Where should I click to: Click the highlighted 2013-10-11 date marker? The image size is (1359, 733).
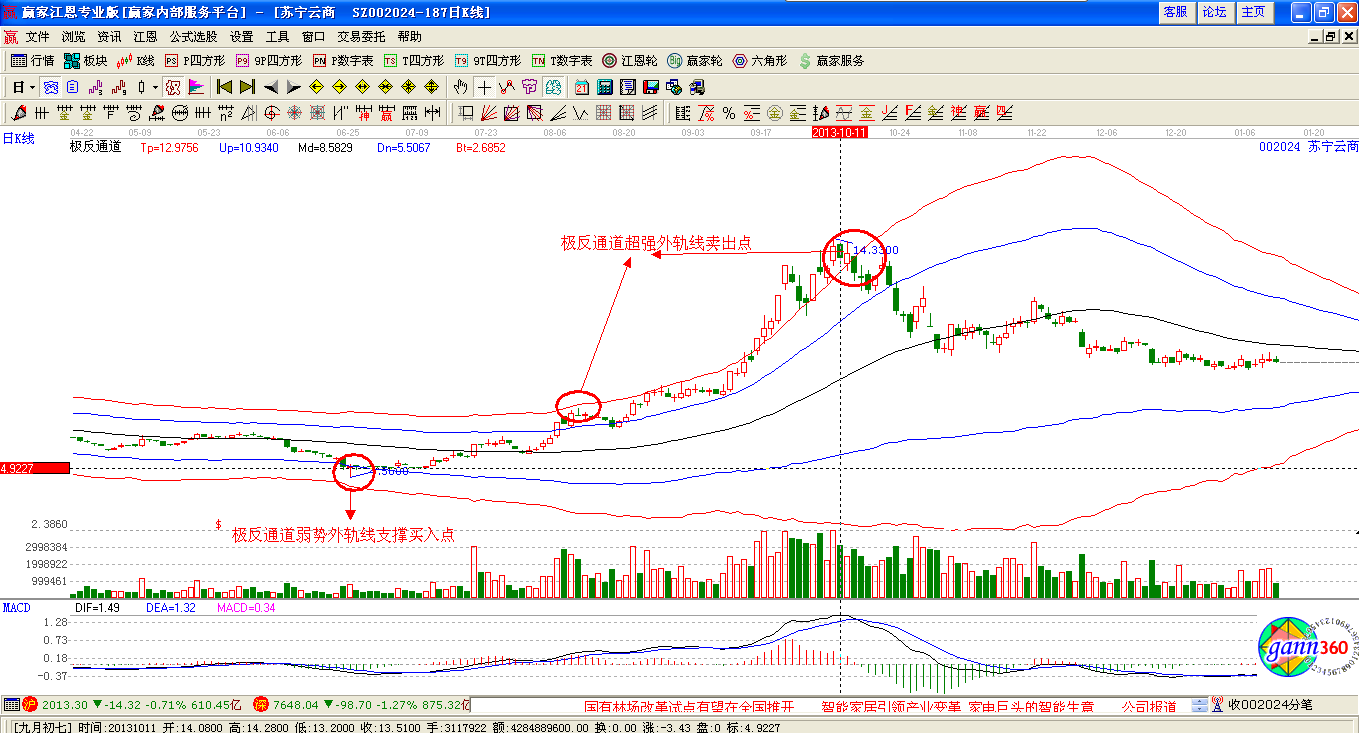[839, 132]
